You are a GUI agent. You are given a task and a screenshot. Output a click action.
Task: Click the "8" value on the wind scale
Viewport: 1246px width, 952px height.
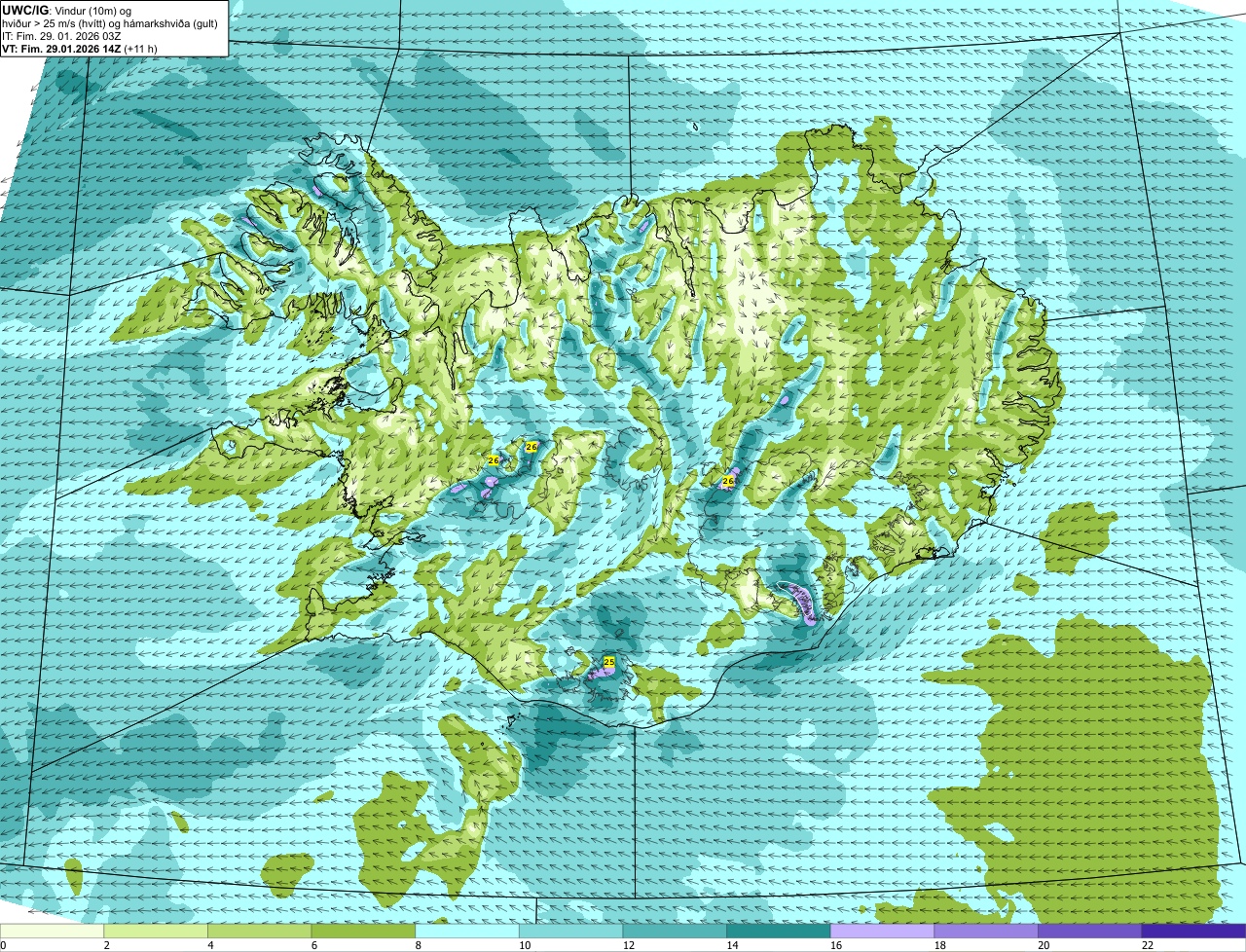click(x=418, y=945)
